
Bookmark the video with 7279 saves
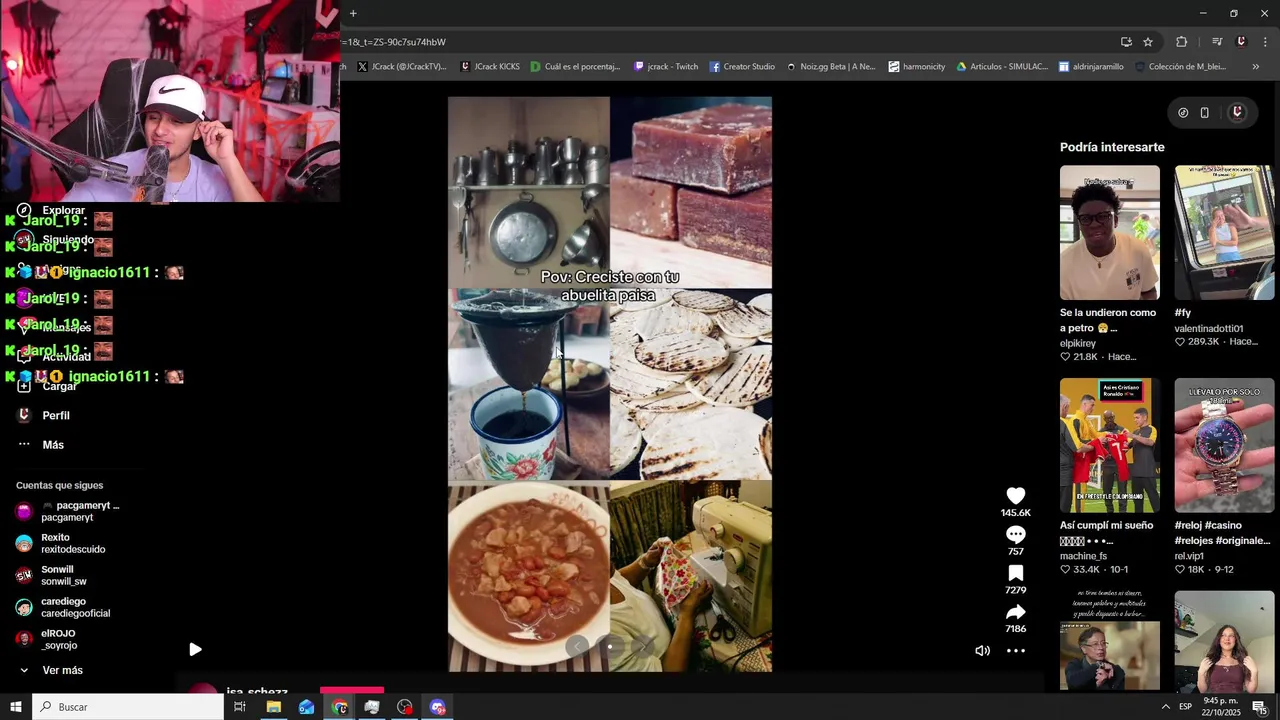click(1015, 573)
